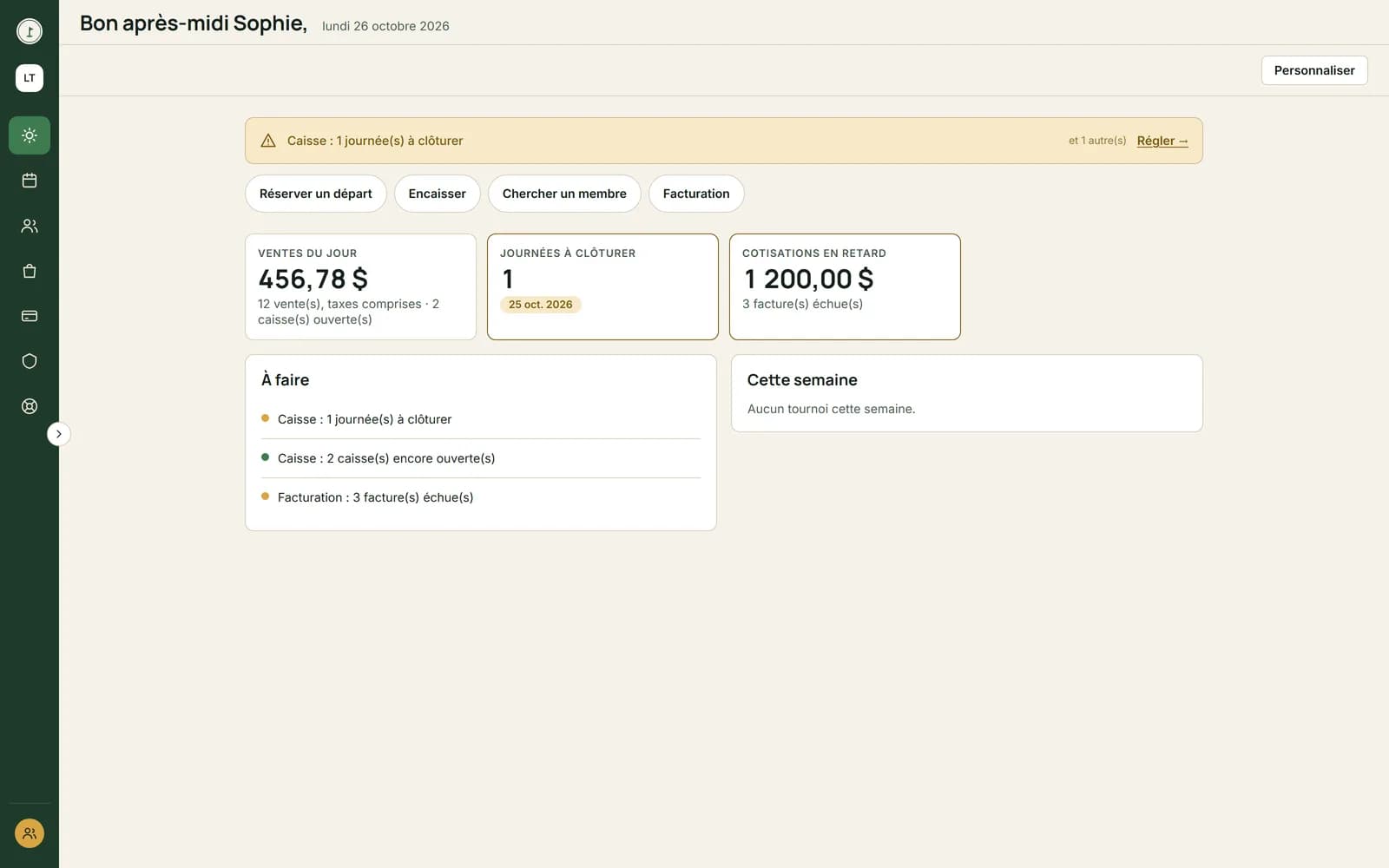This screenshot has width=1389, height=868.
Task: Open the shield icon in sidebar
Action: (30, 361)
